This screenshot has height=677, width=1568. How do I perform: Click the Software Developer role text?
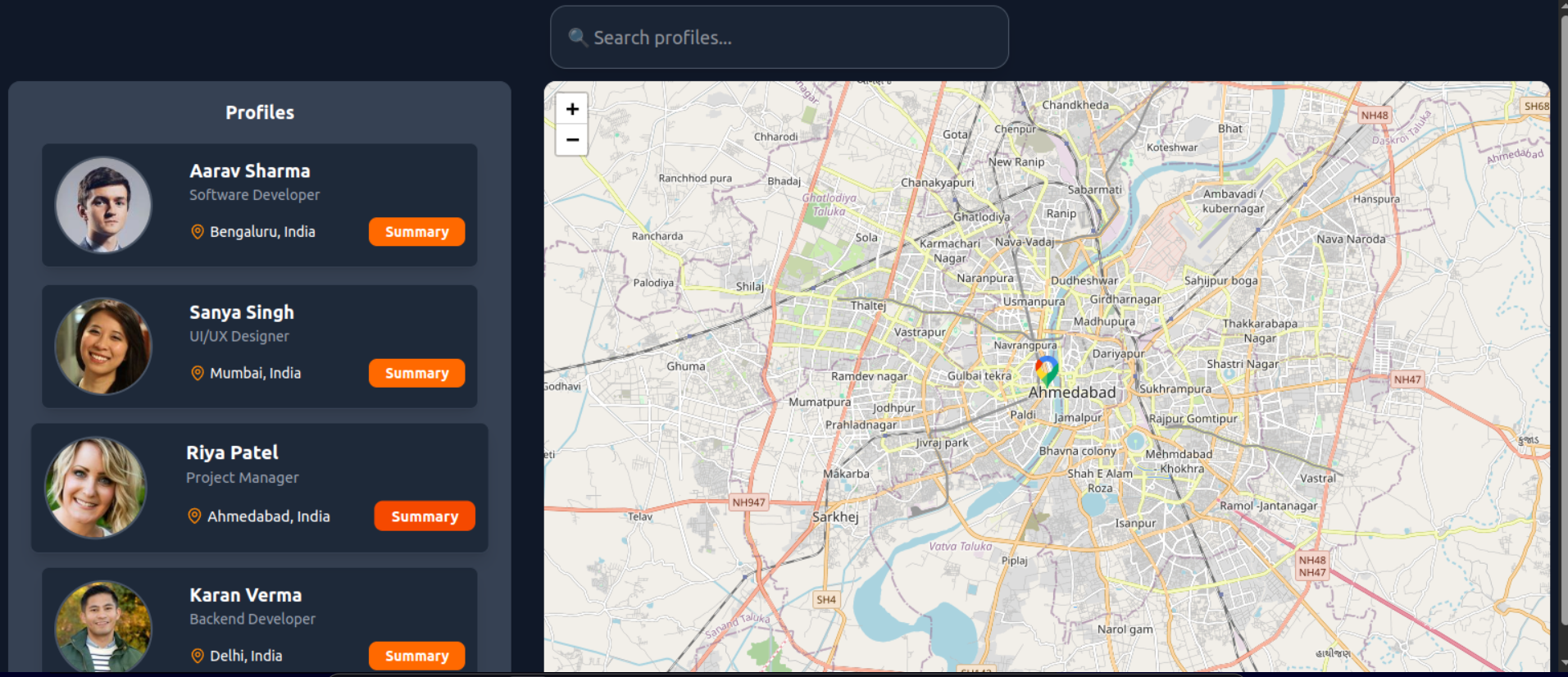point(255,195)
